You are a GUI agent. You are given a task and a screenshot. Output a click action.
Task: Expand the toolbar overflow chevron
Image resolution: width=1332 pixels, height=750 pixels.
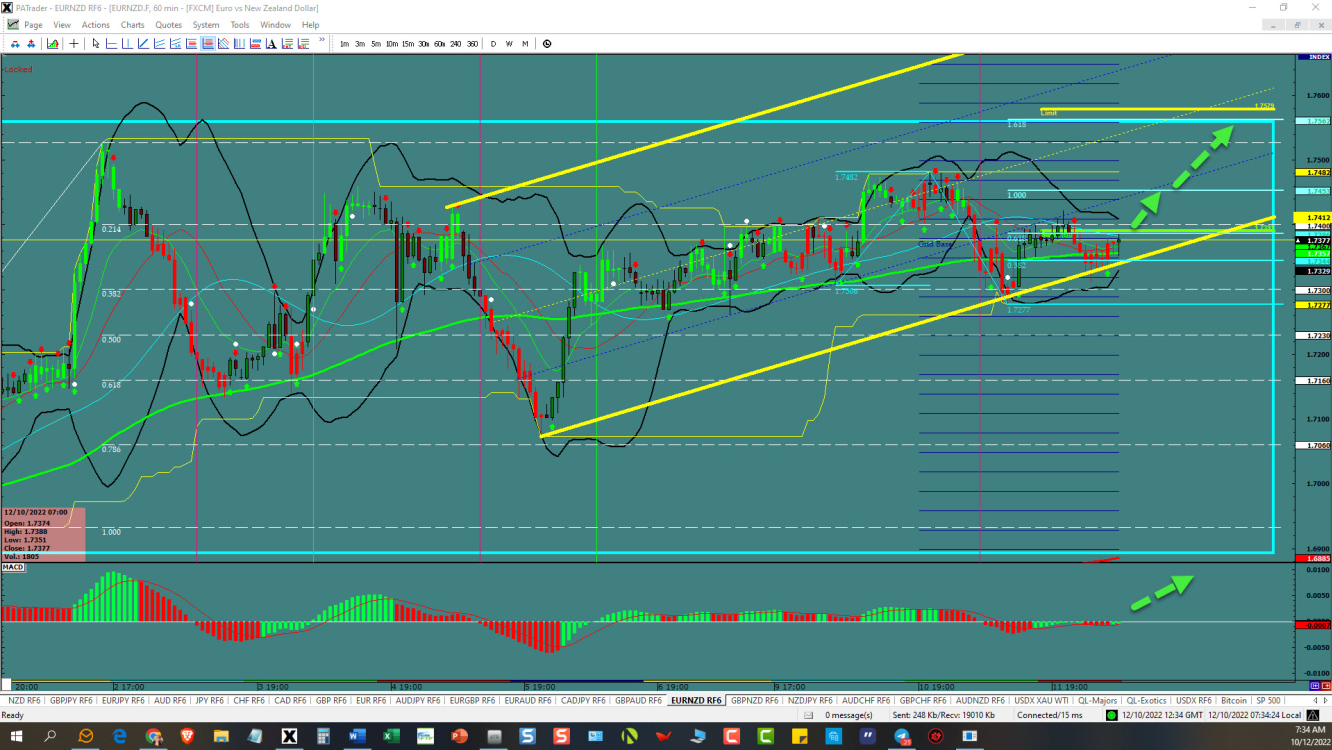tap(322, 40)
